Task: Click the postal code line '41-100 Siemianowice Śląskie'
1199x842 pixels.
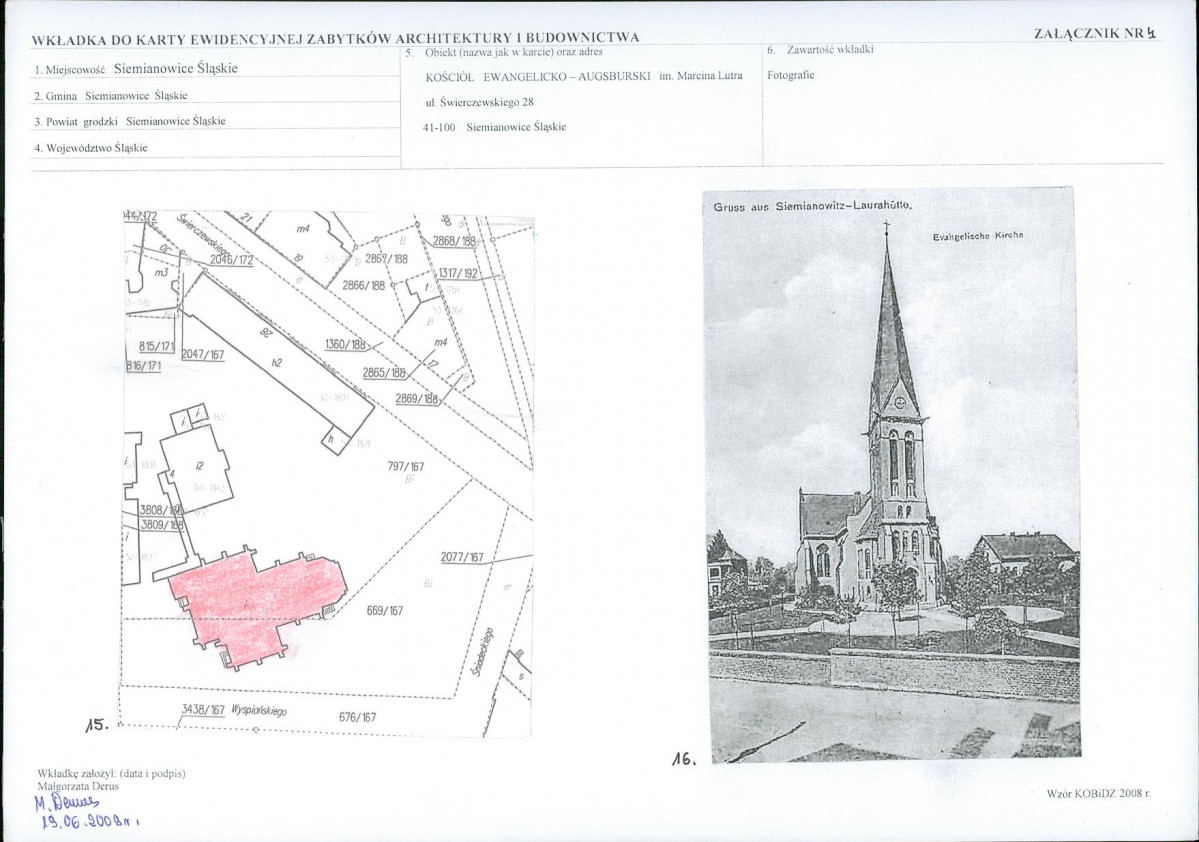Action: 495,127
